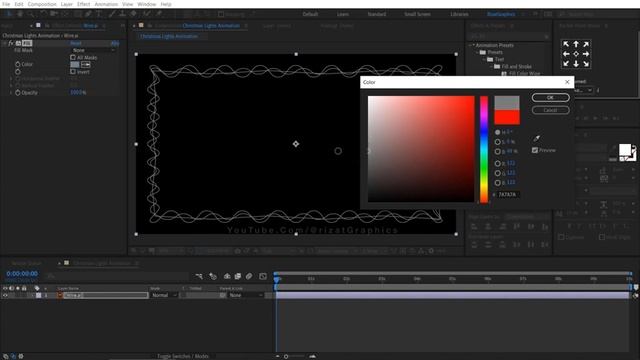Click the shy layers icon in timeline
The width and height of the screenshot is (640, 360).
227,276
